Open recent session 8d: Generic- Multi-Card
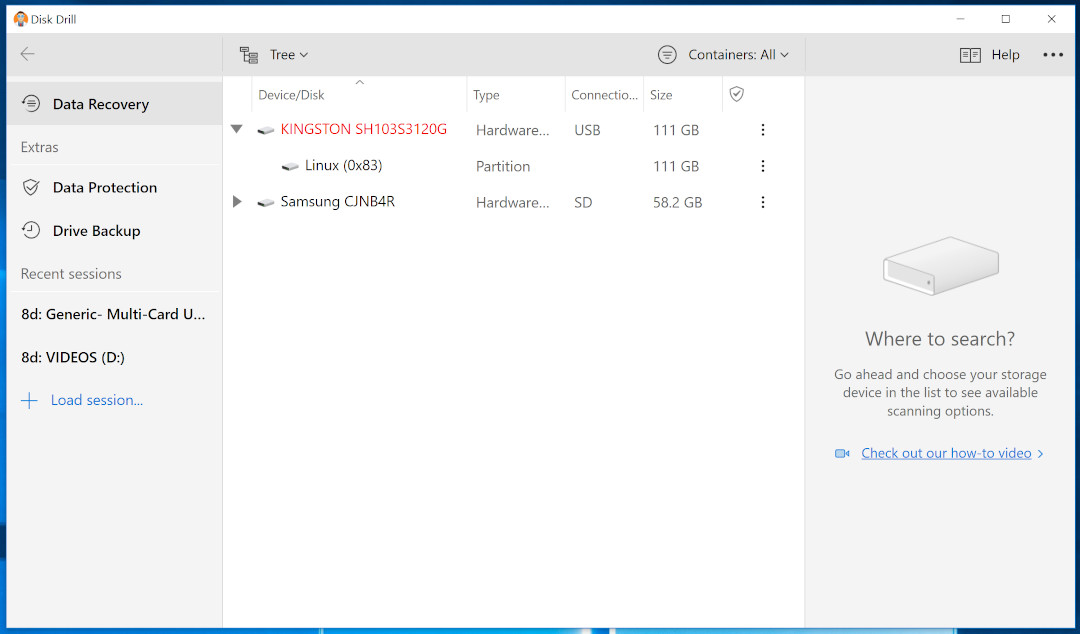Viewport: 1080px width, 634px height. [x=114, y=314]
